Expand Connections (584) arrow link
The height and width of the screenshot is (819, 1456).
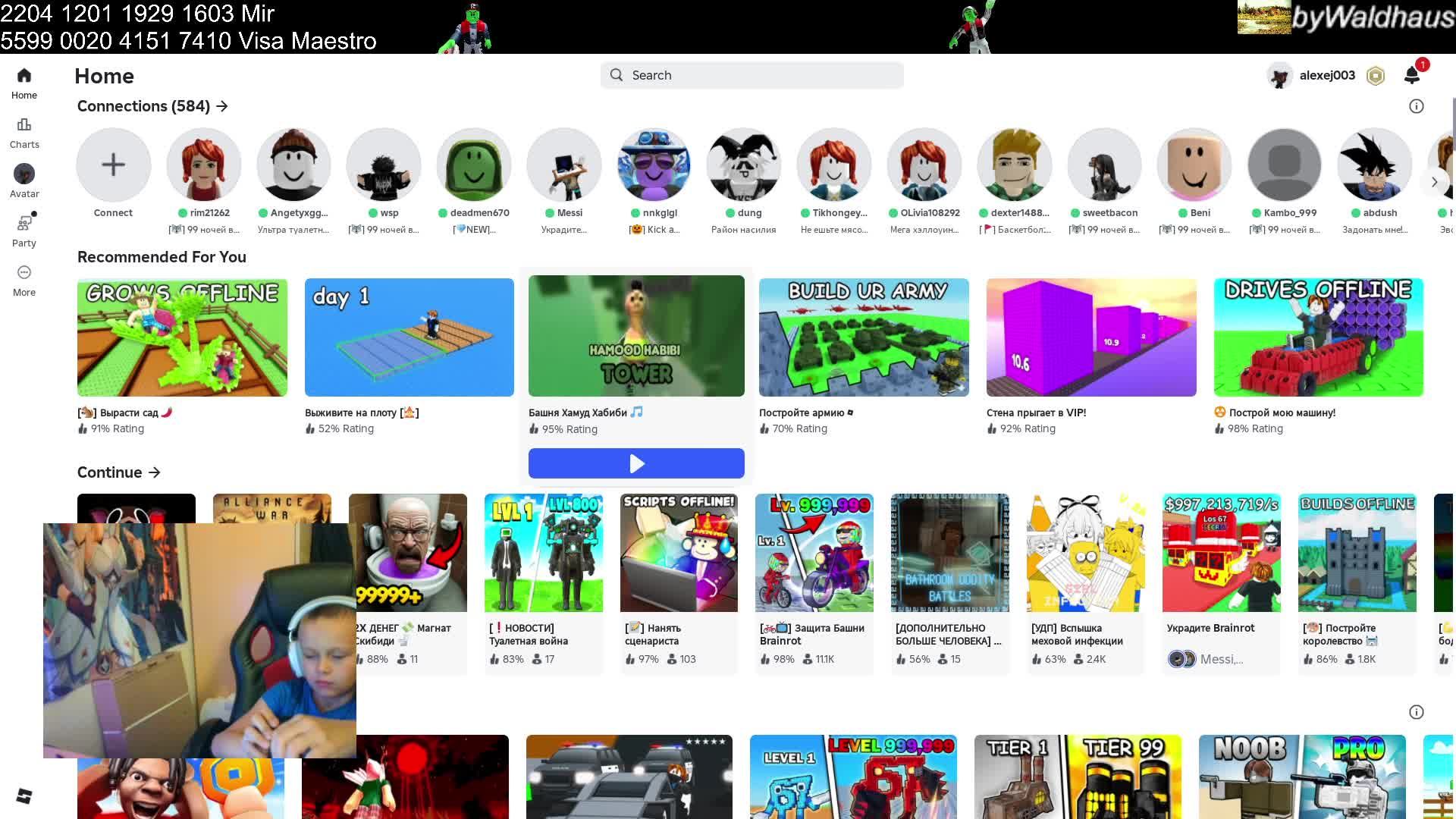click(x=221, y=106)
